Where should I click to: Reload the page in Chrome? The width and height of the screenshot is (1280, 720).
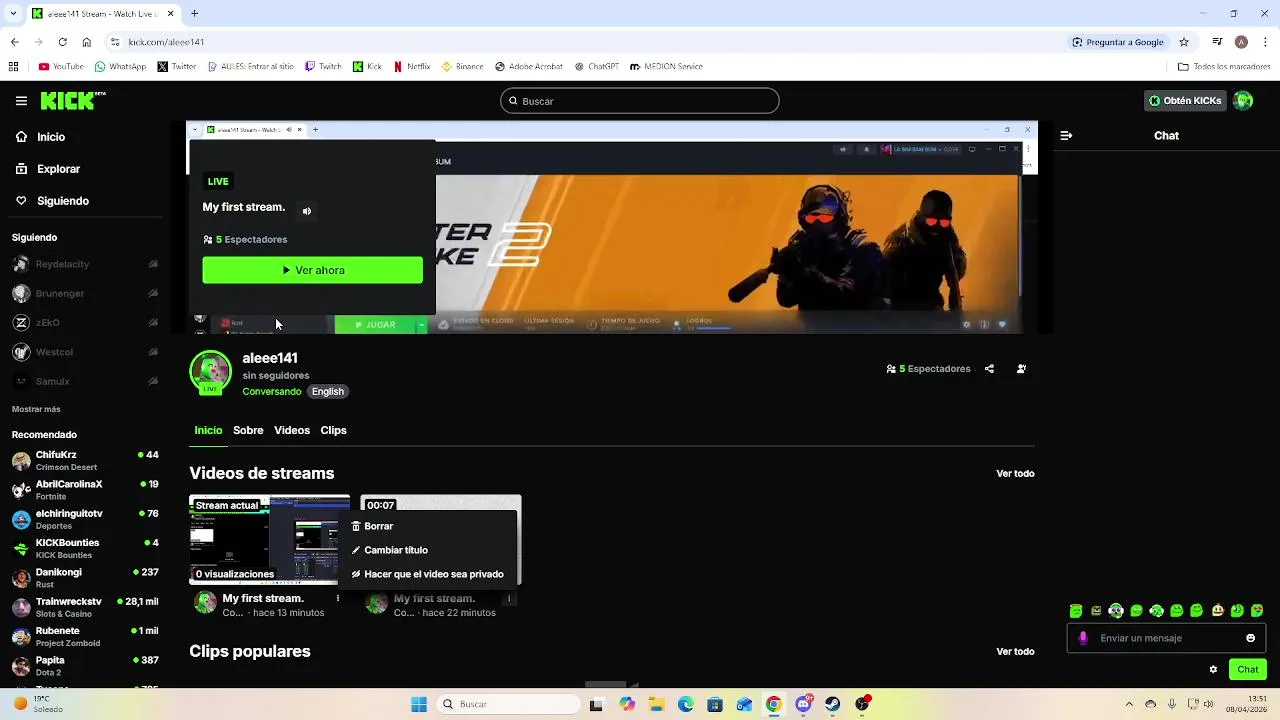(62, 42)
